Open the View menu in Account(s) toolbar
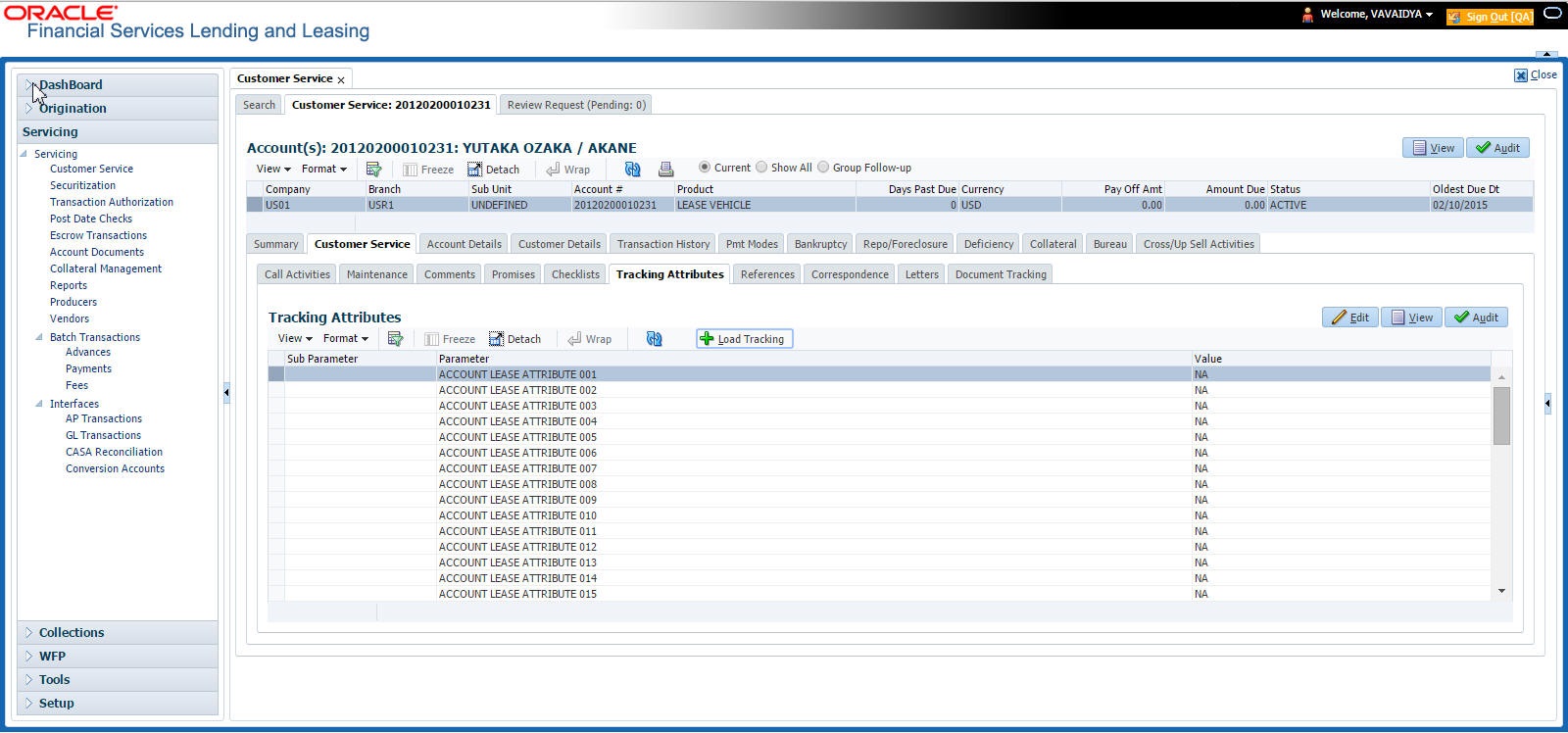This screenshot has height=733, width=1568. coord(273,169)
